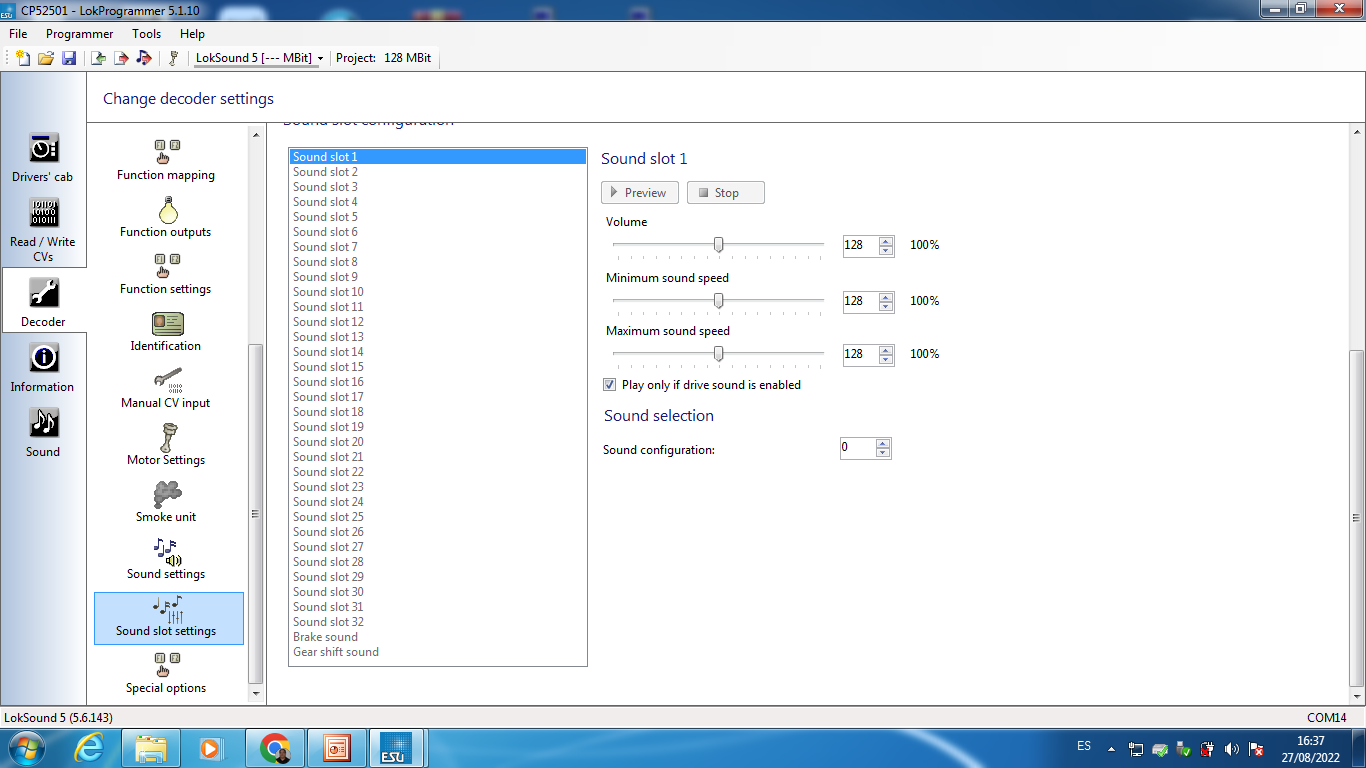Open the Help menu
This screenshot has height=768, width=1366.
click(192, 34)
